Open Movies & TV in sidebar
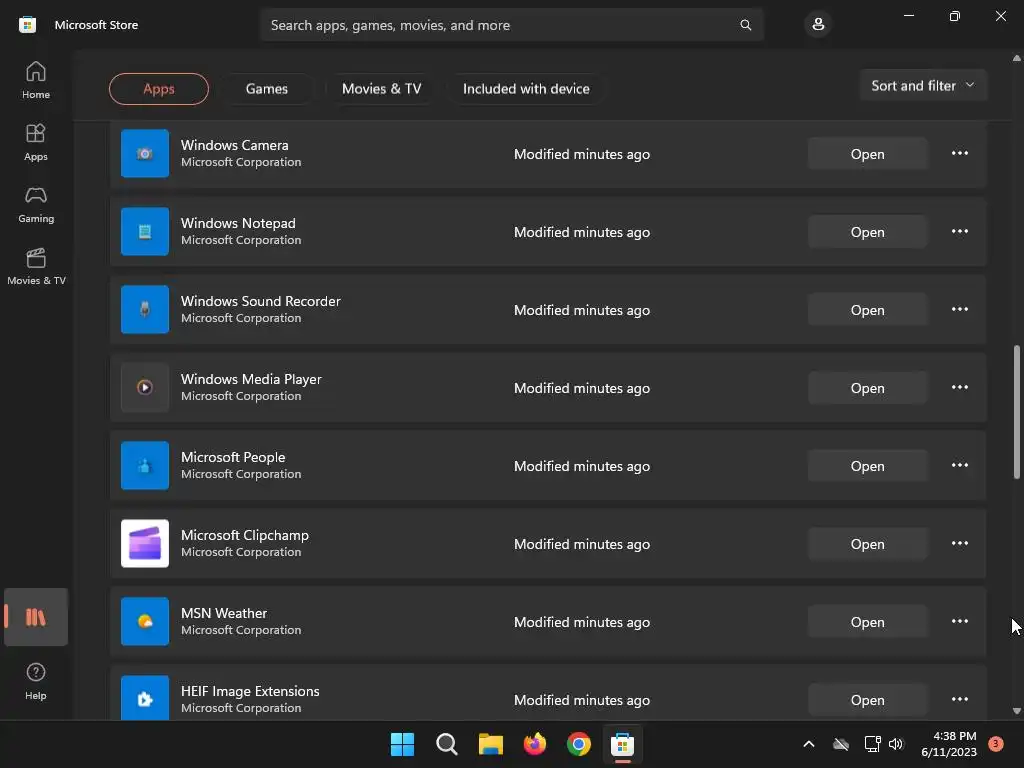Screen dimensions: 1024x768 point(36,266)
